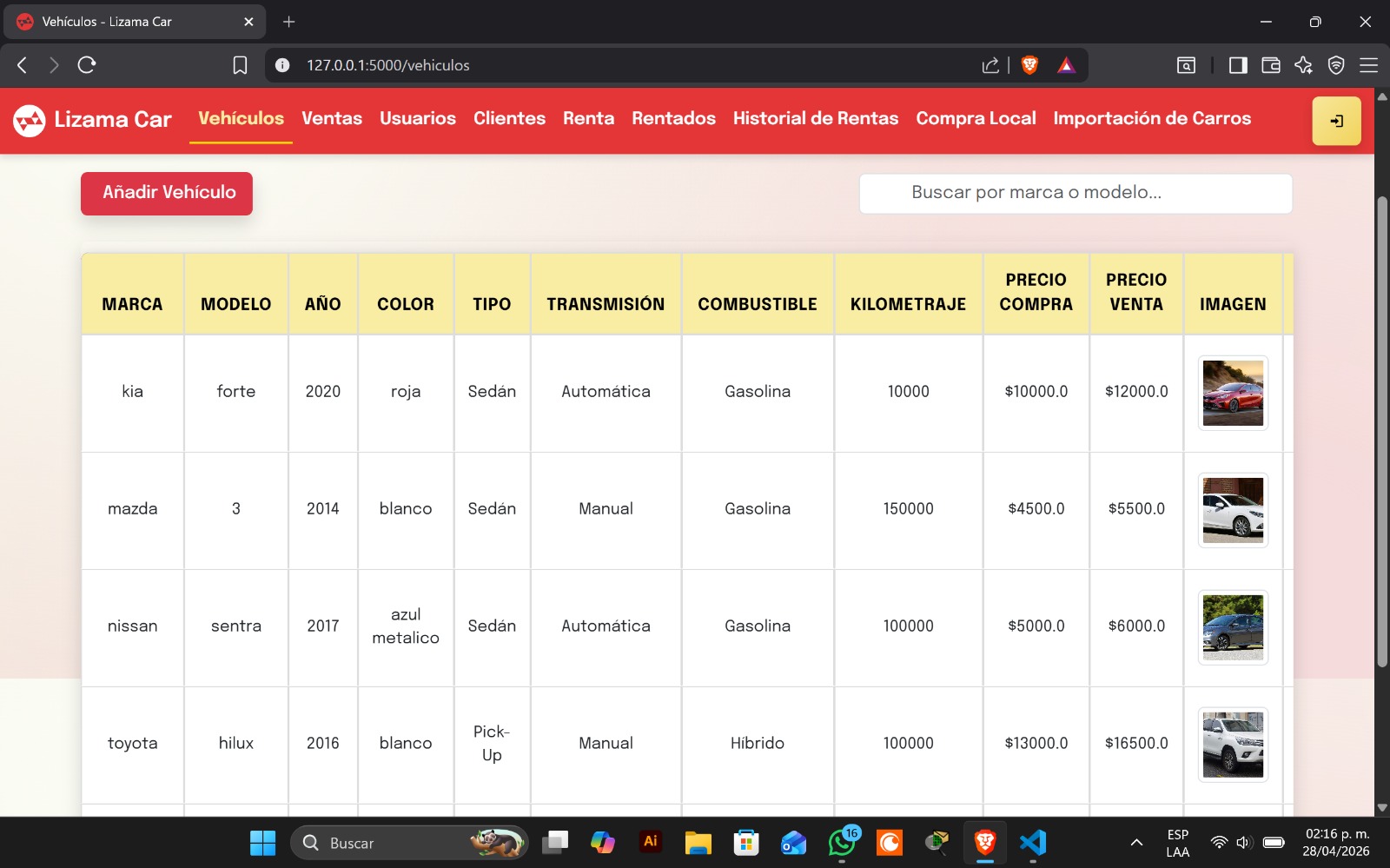Open Historial de Rentas page

[816, 119]
